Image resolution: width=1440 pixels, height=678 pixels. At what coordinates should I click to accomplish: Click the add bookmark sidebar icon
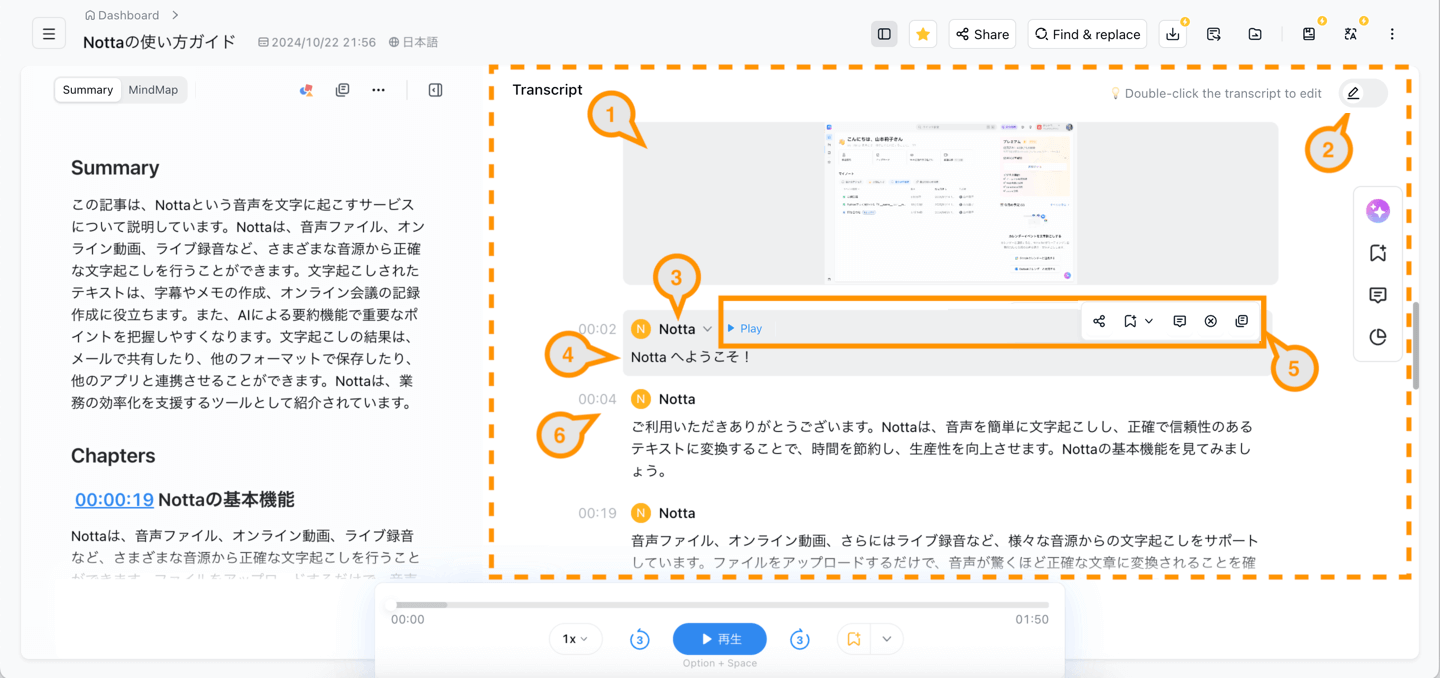click(1378, 253)
